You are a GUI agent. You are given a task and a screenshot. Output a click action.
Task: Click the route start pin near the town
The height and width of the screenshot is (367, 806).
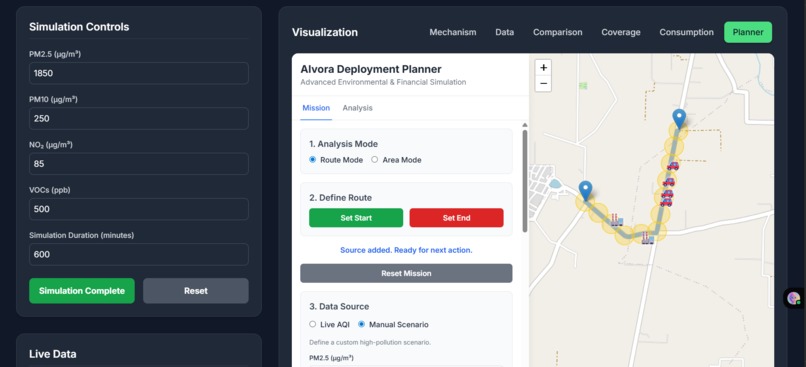pos(585,191)
